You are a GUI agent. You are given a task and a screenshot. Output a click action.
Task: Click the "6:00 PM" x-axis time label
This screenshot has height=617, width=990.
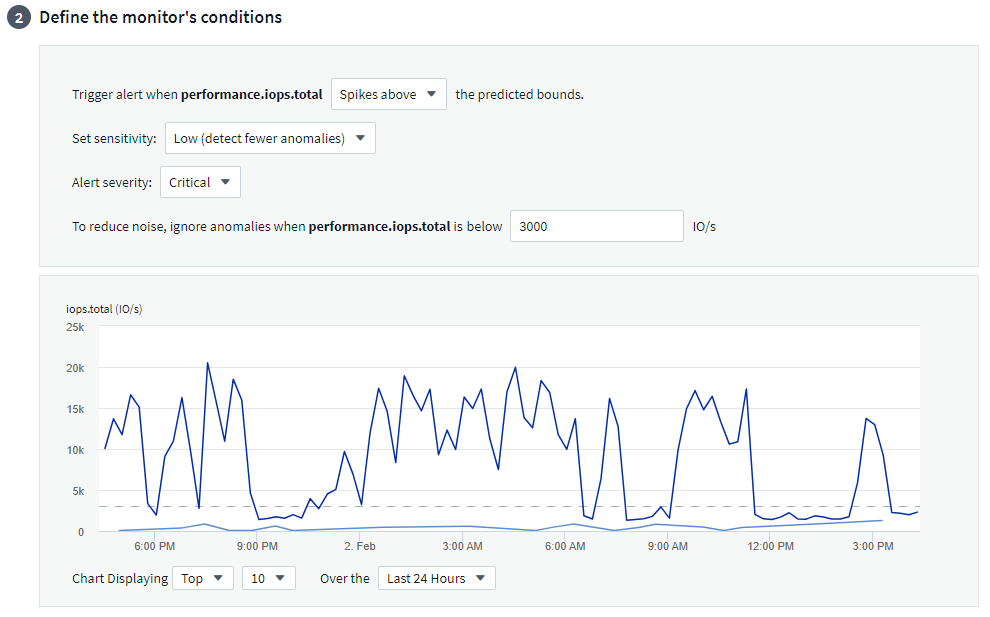point(155,546)
